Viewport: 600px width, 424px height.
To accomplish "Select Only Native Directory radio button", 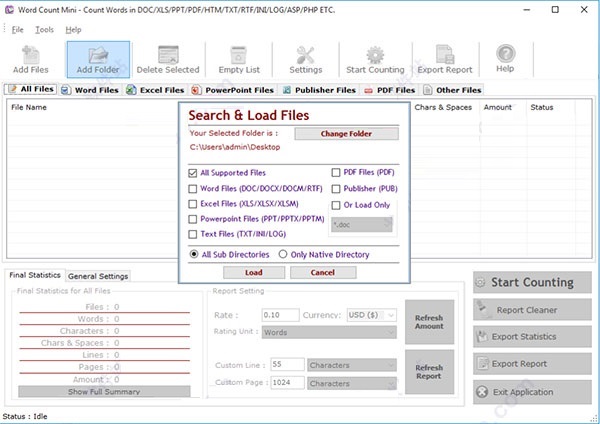I will coord(283,255).
